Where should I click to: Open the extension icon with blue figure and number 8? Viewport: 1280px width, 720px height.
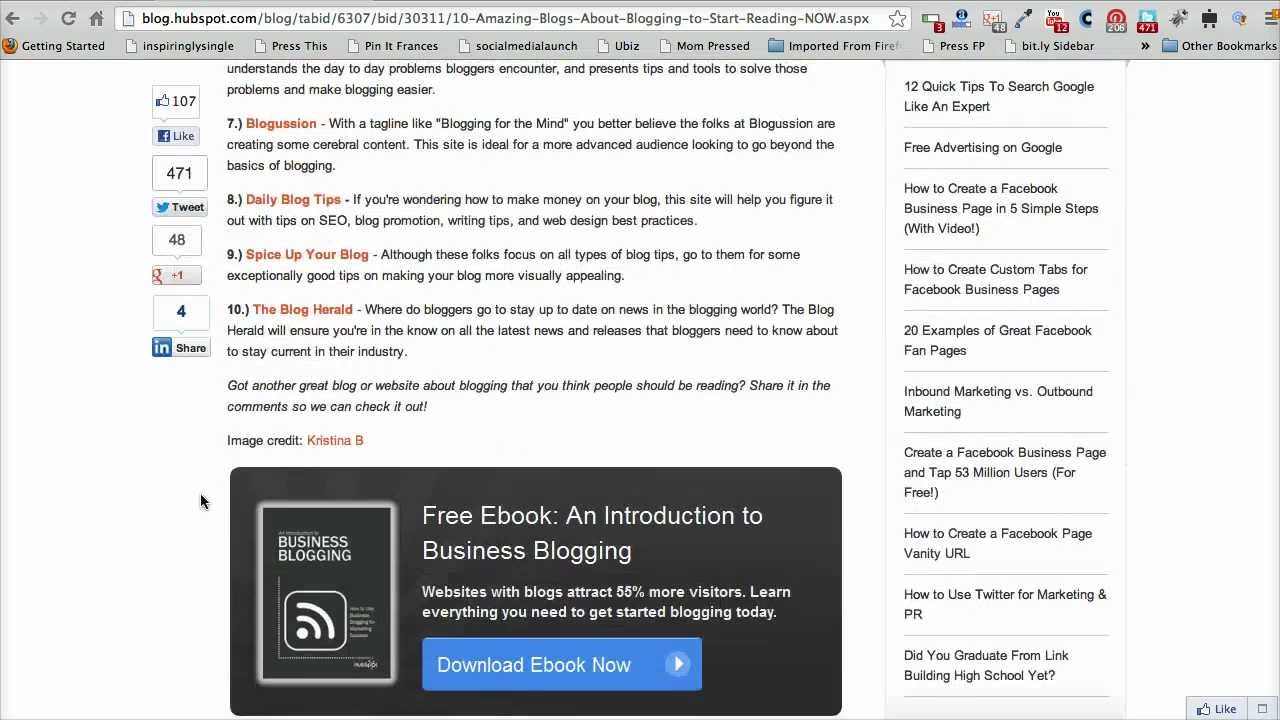coord(962,18)
